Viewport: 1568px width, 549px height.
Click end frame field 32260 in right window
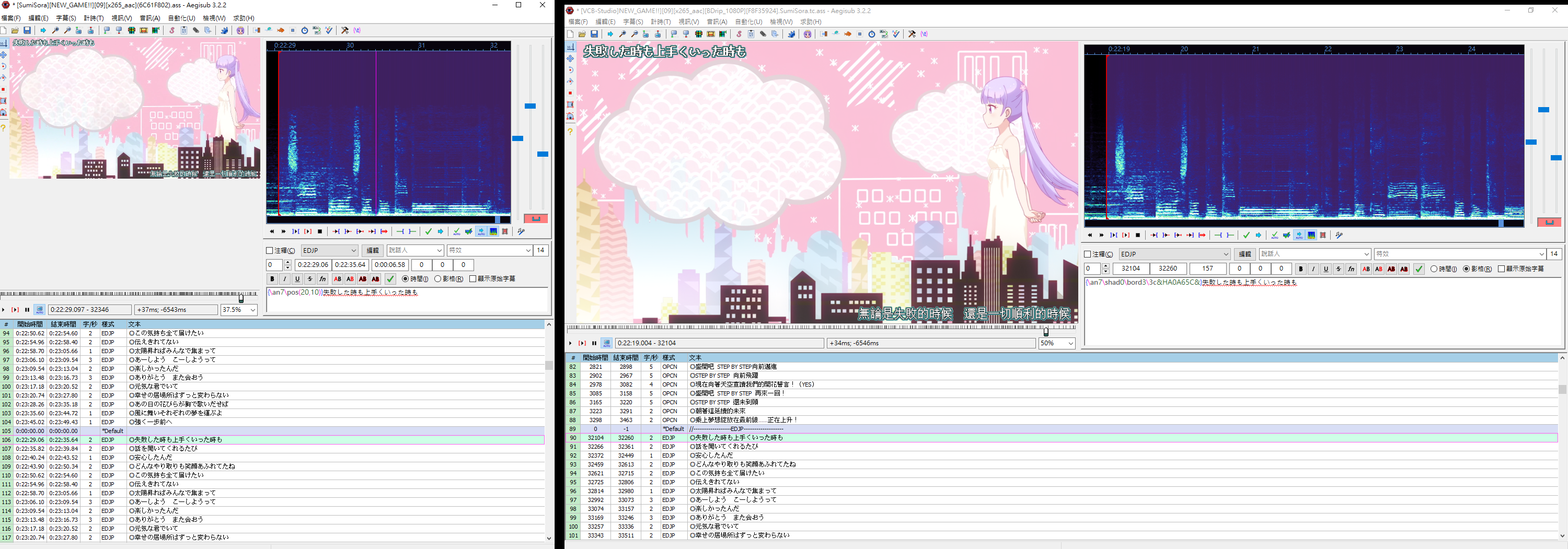pyautogui.click(x=1168, y=268)
